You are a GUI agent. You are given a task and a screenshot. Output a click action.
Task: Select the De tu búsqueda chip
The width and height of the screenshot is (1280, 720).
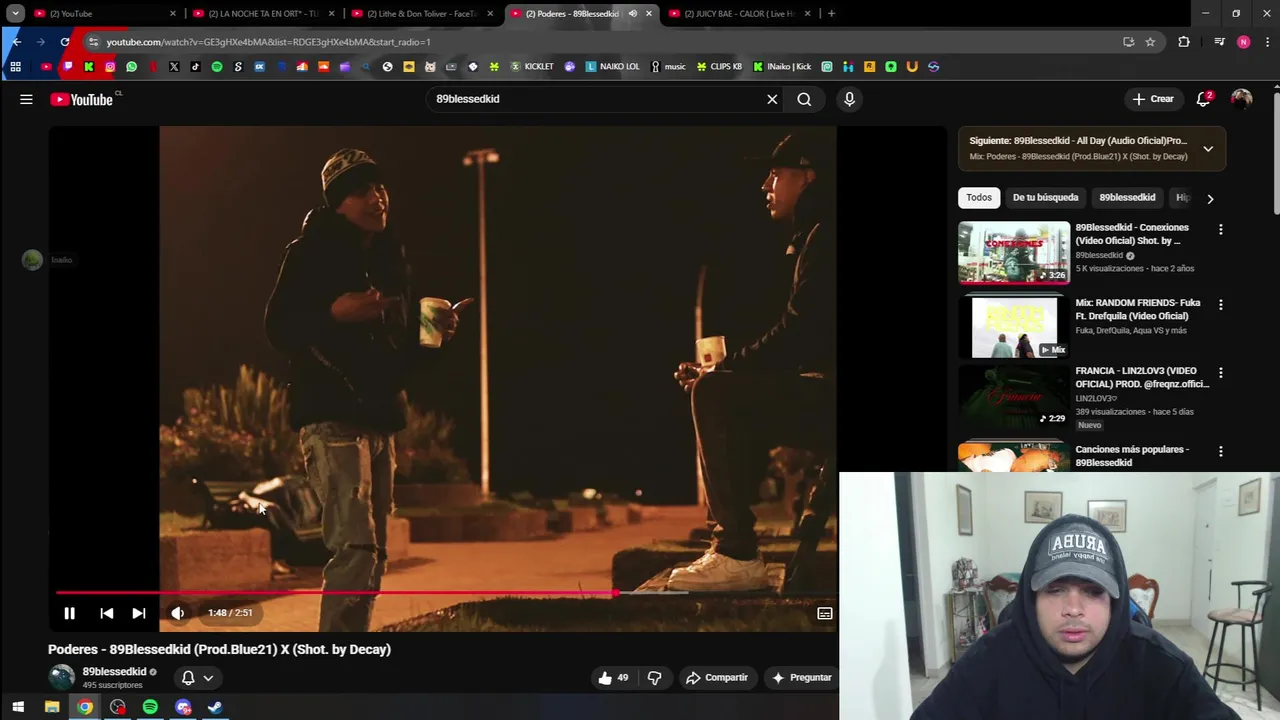point(1045,198)
